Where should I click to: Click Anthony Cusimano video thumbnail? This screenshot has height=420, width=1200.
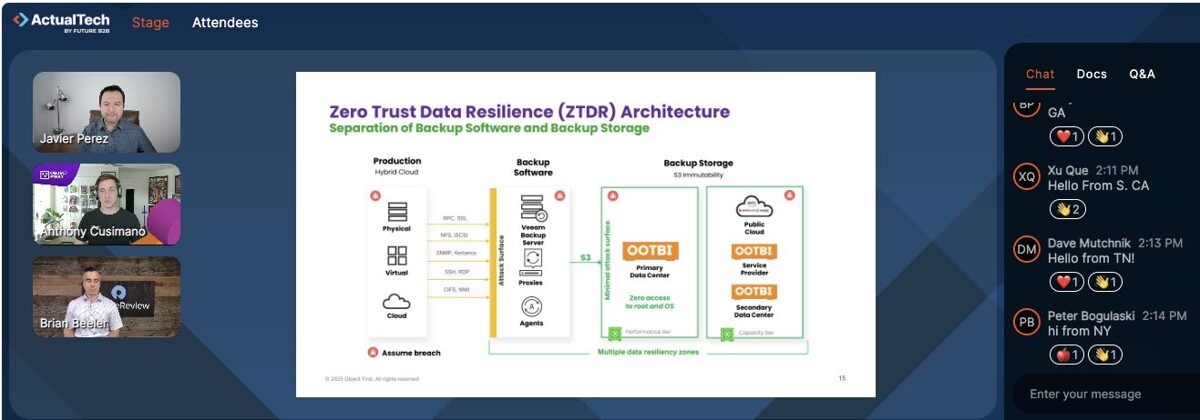pyautogui.click(x=107, y=204)
